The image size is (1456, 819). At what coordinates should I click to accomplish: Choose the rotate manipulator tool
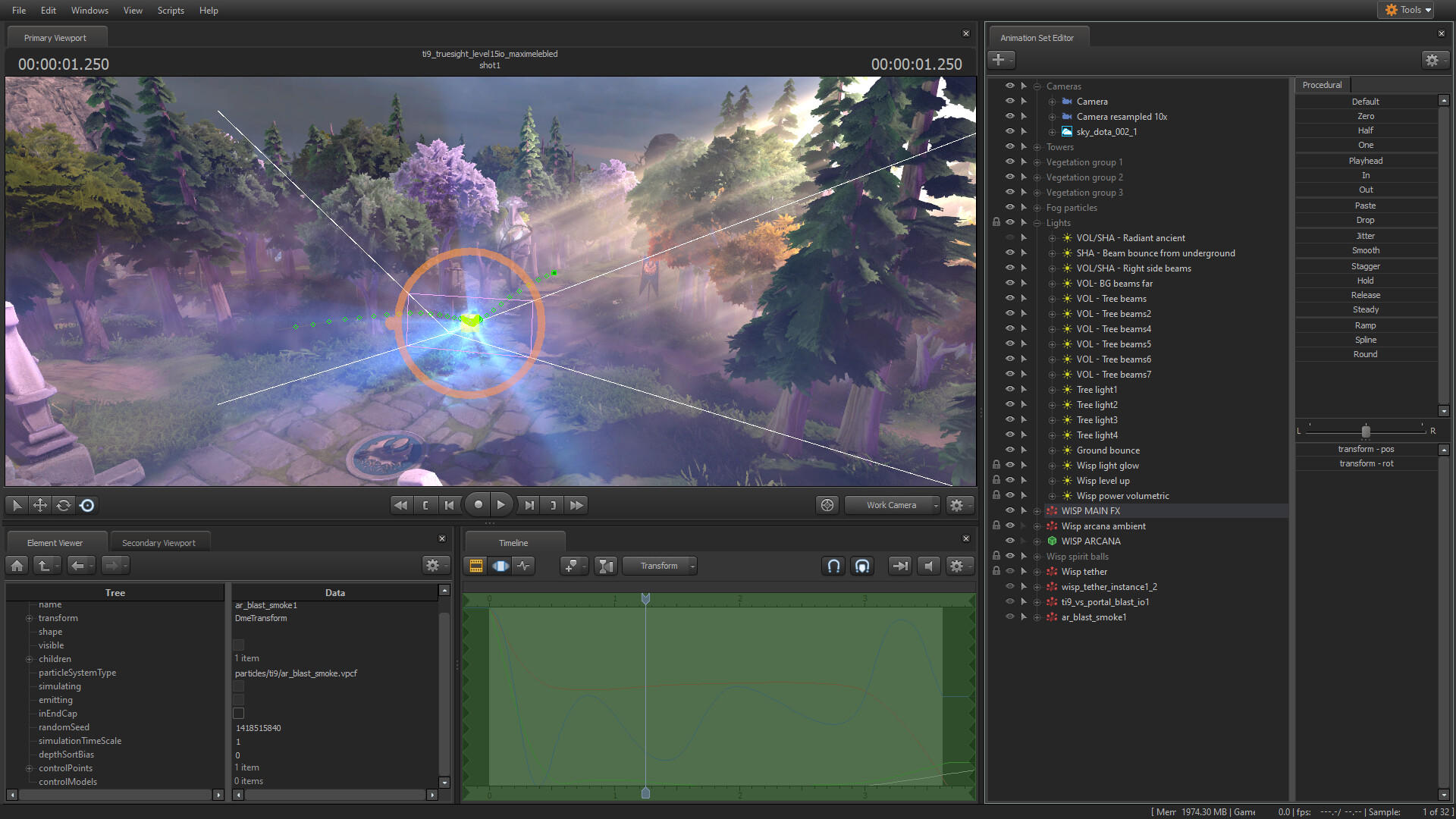click(x=64, y=505)
